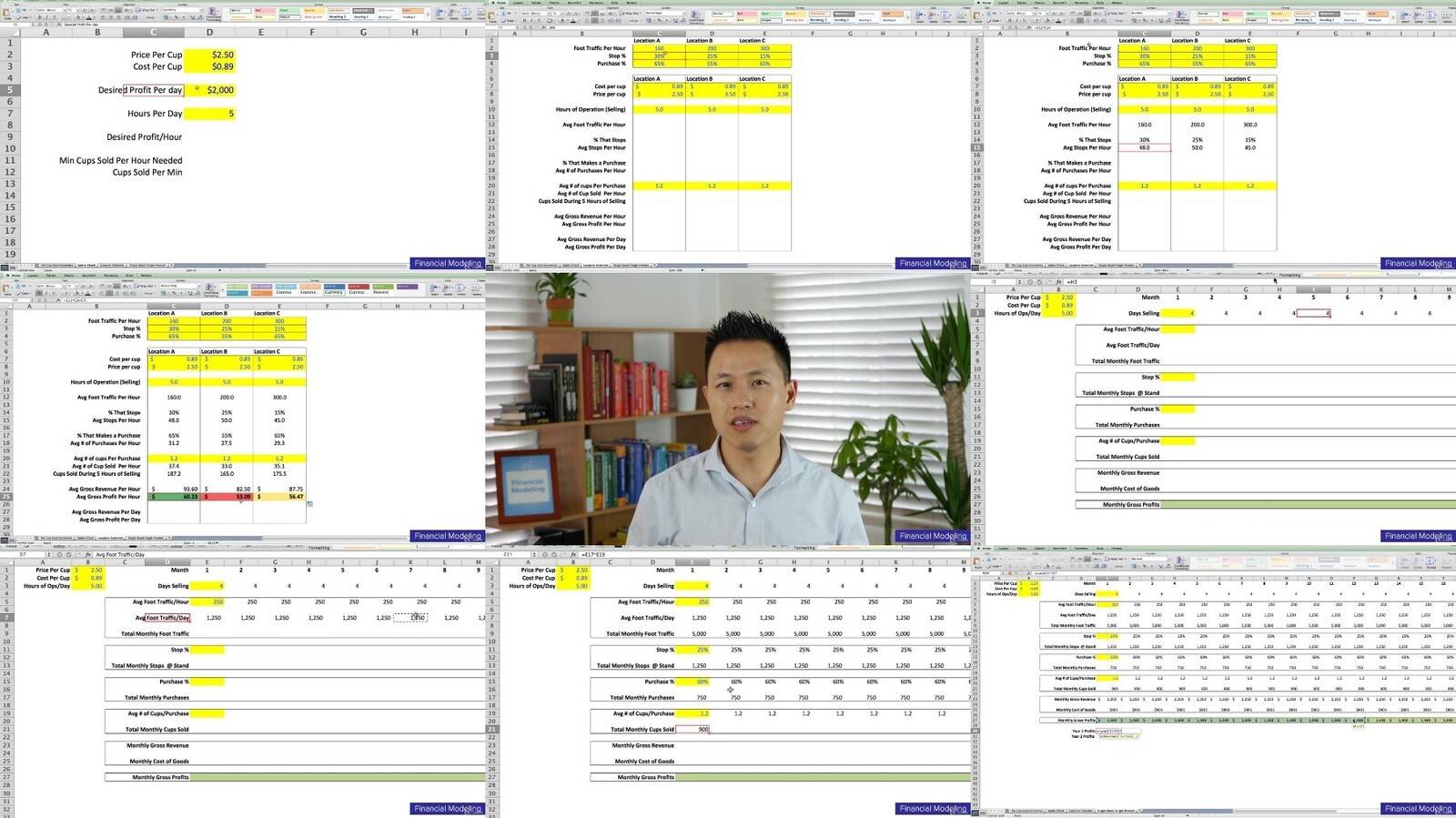This screenshot has height=818, width=1456.
Task: Click Conditional Formatting icon above the empty-results location sheet
Action: click(697, 15)
